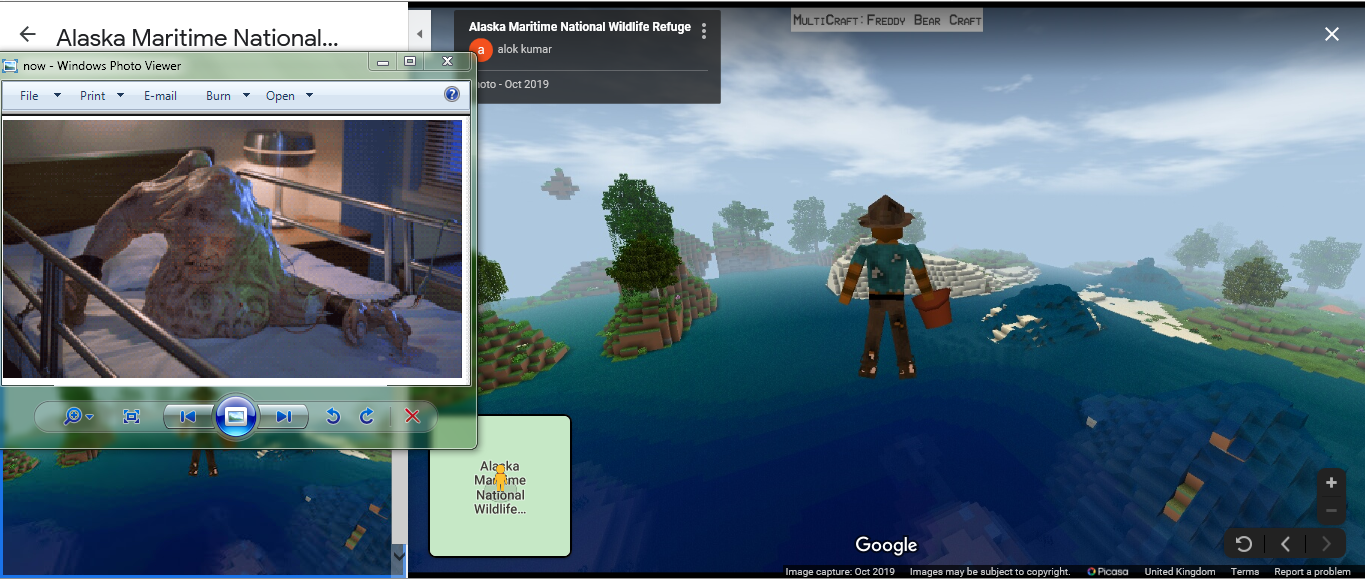Image resolution: width=1365 pixels, height=579 pixels.
Task: Expand the File menu dropdown arrow
Action: (57, 96)
